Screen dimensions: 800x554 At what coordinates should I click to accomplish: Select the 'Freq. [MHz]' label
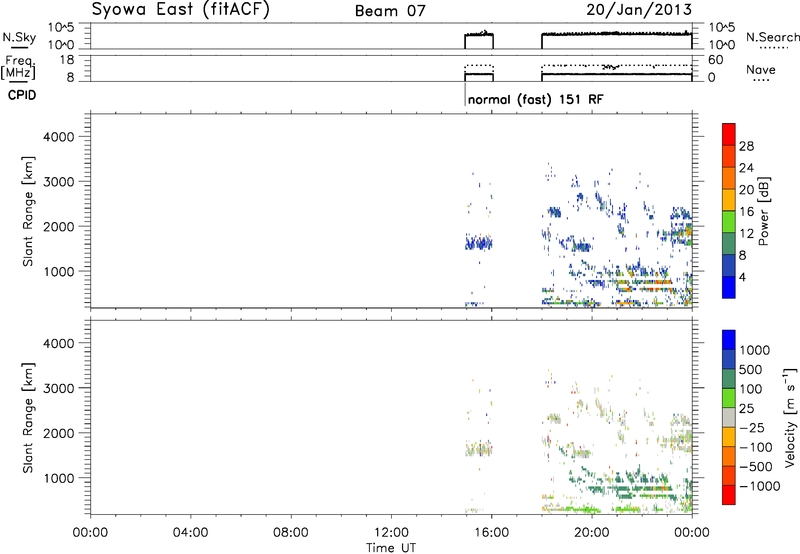(18, 67)
